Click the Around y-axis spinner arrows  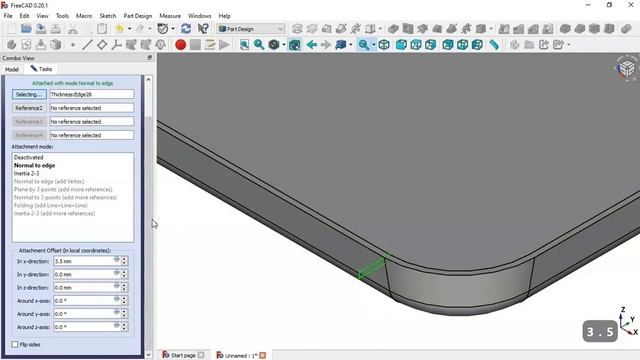(x=124, y=314)
